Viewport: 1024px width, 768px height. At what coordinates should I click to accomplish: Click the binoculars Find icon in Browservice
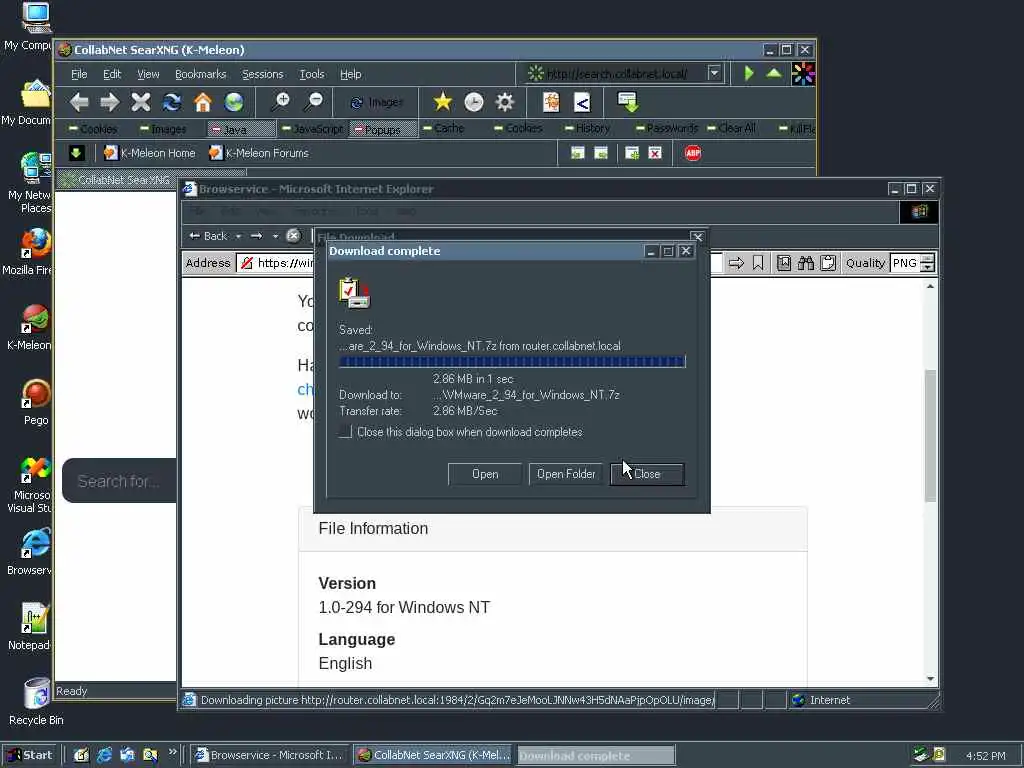[x=806, y=263]
